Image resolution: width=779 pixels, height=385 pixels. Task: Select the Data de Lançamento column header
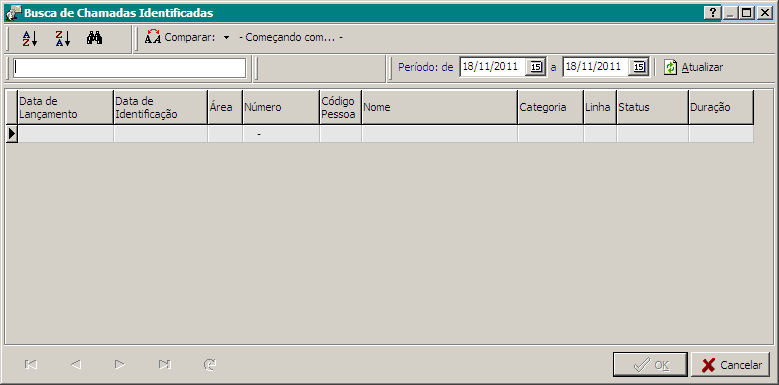(x=66, y=107)
